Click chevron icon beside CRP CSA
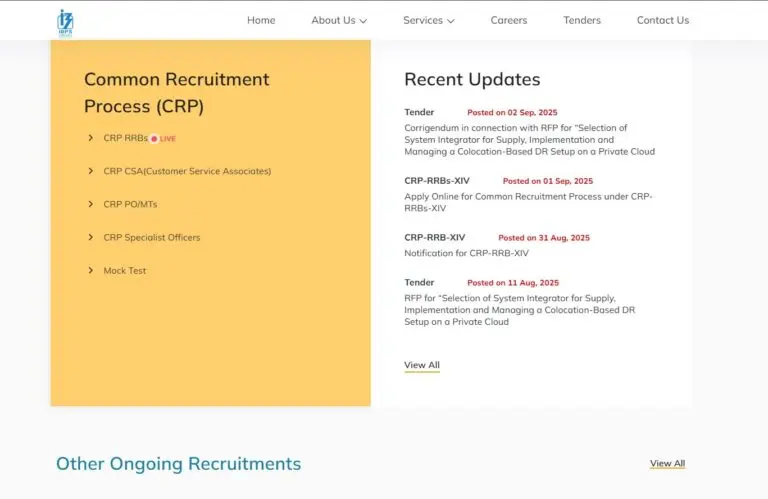Screen dimensions: 768x499 tap(91, 171)
